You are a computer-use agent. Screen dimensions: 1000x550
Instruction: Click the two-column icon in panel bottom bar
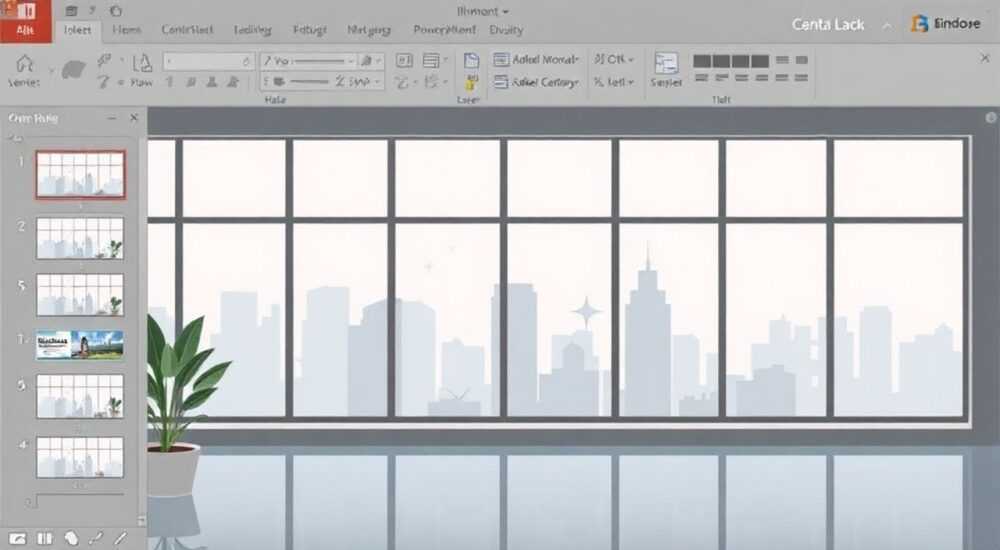pos(44,539)
